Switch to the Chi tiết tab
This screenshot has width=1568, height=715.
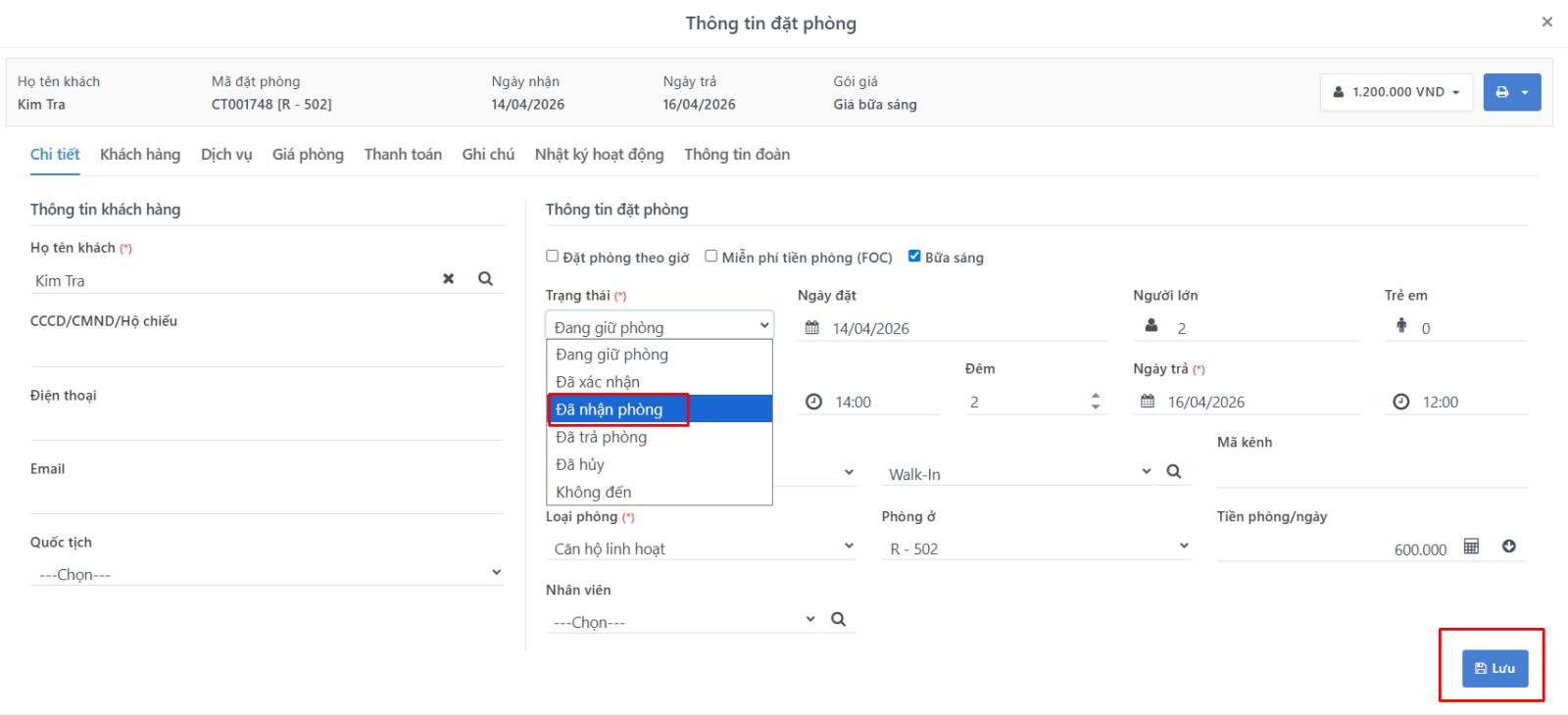(55, 155)
